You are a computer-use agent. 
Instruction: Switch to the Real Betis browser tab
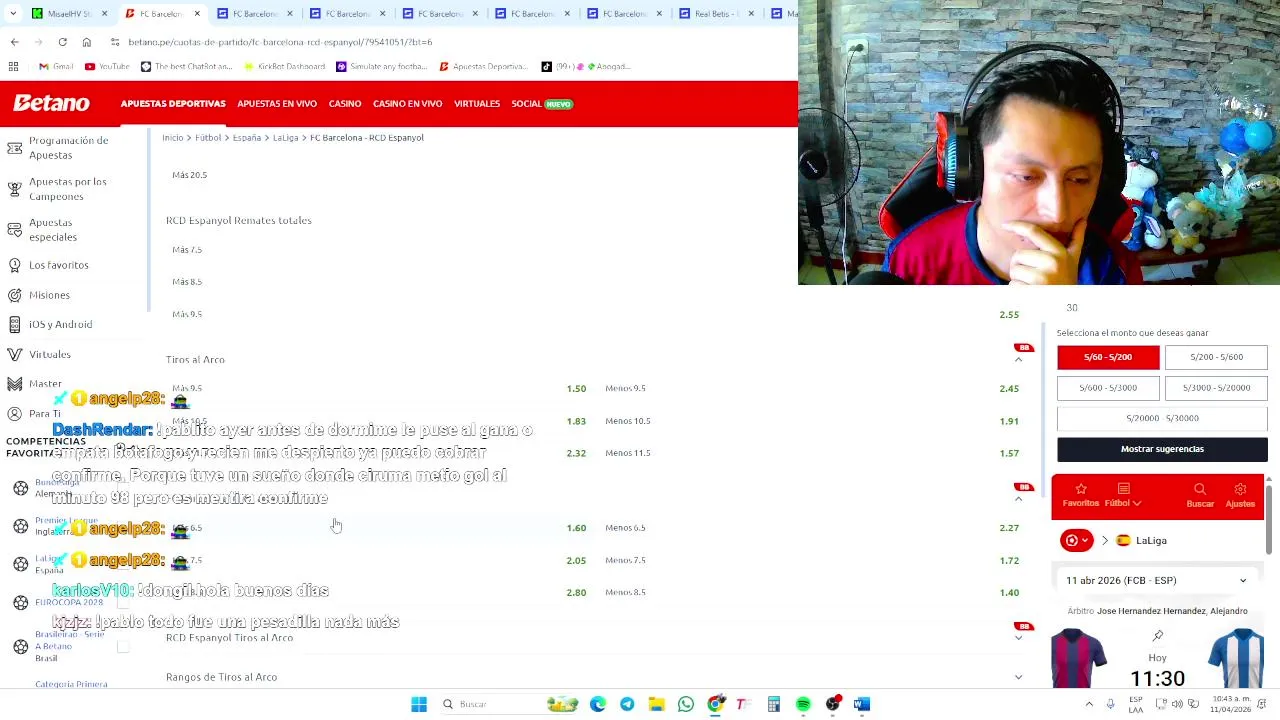pyautogui.click(x=716, y=13)
